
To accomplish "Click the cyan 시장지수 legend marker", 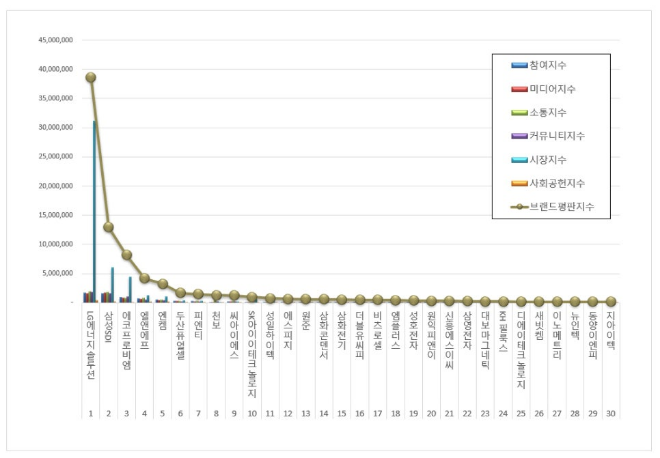I will 520,159.
